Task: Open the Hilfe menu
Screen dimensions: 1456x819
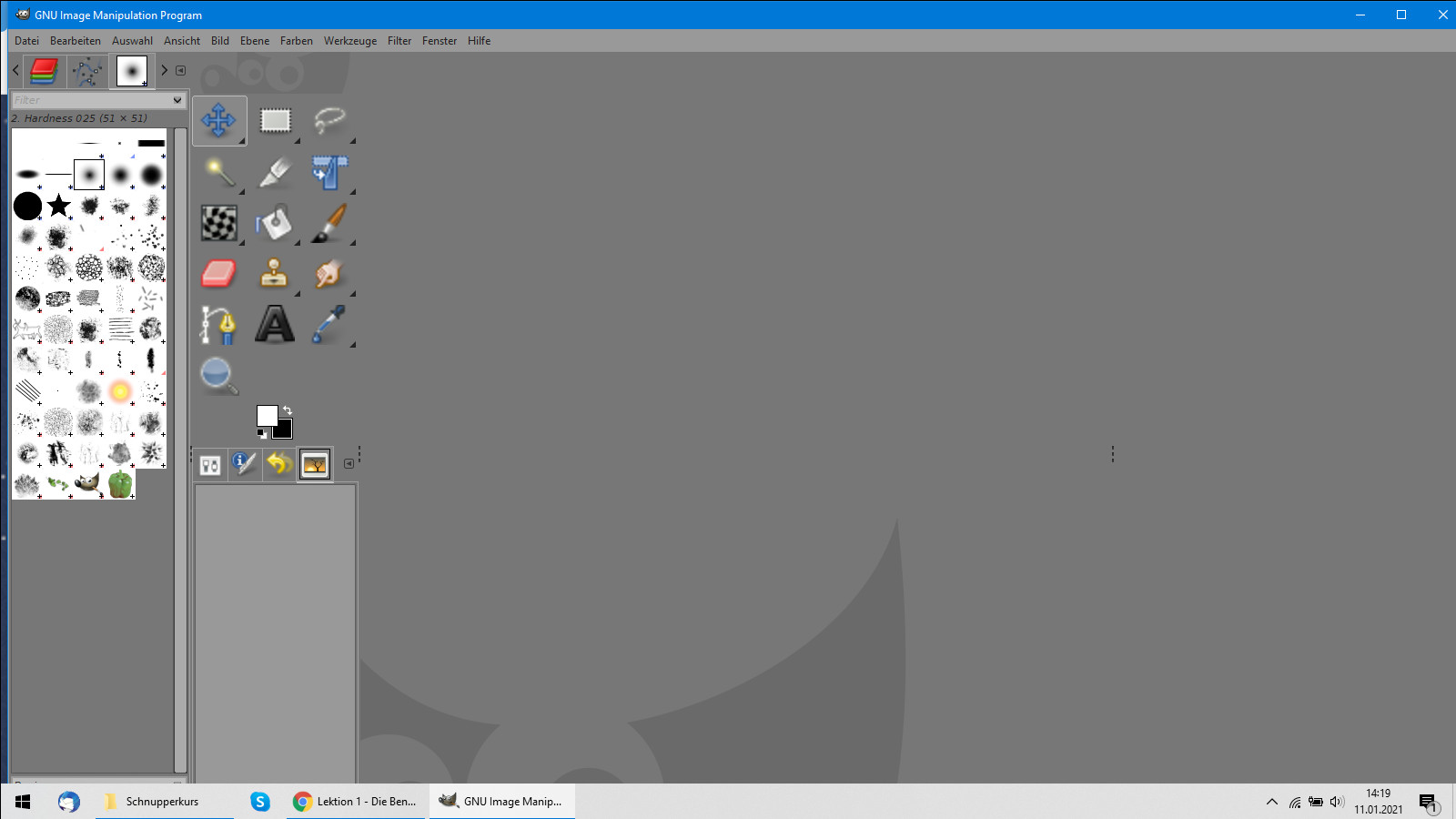Action: (480, 41)
